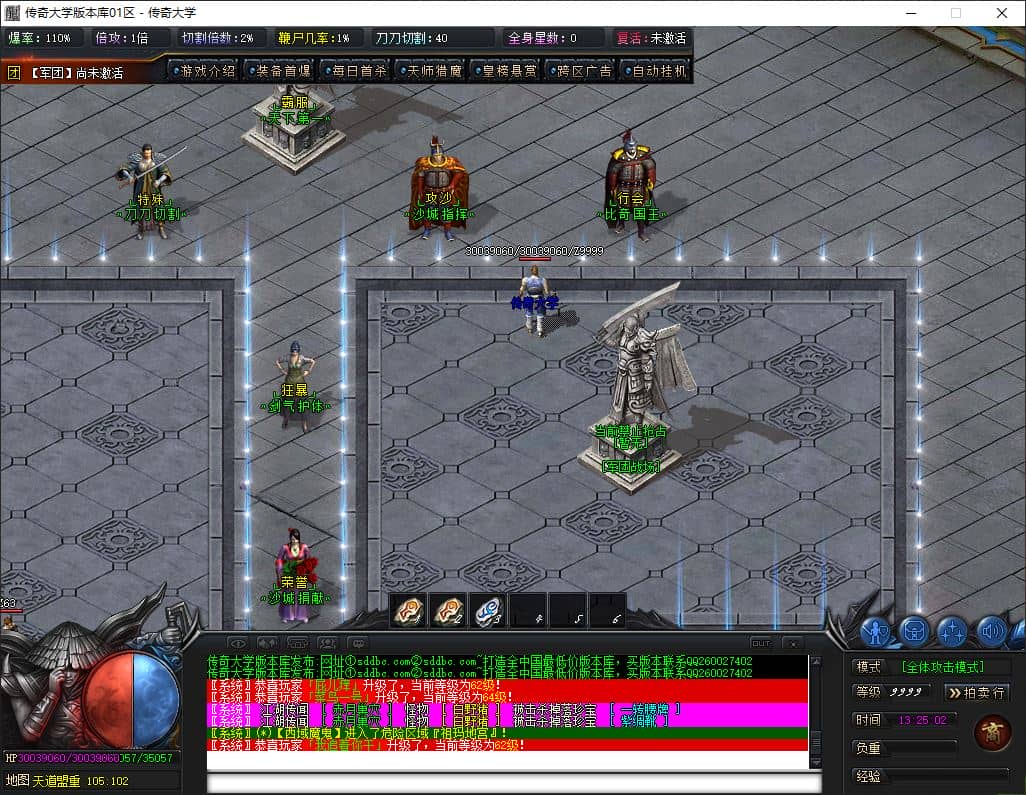Select empty quick slot 5

click(x=568, y=611)
